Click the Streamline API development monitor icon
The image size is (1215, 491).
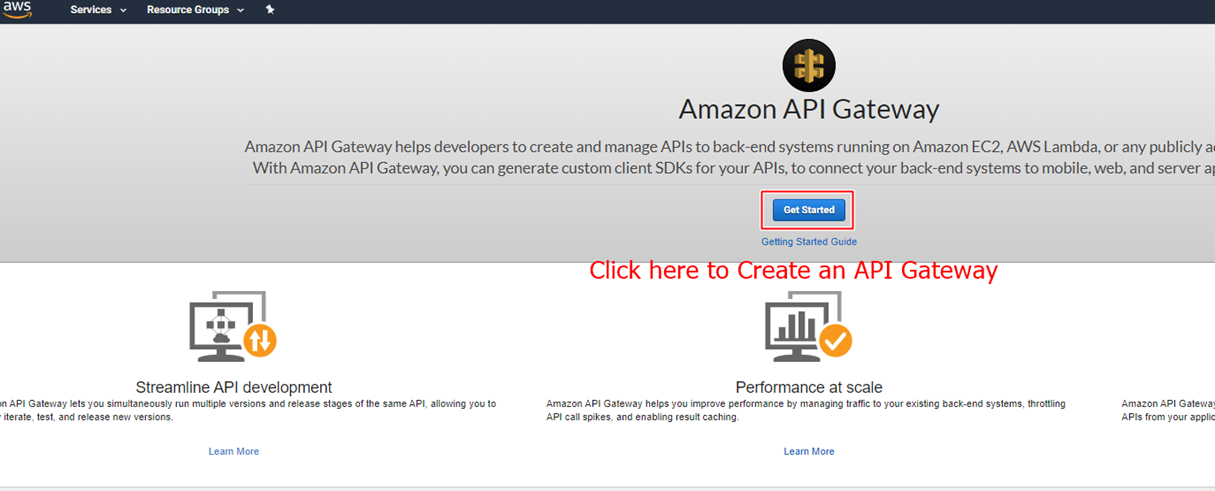coord(226,325)
